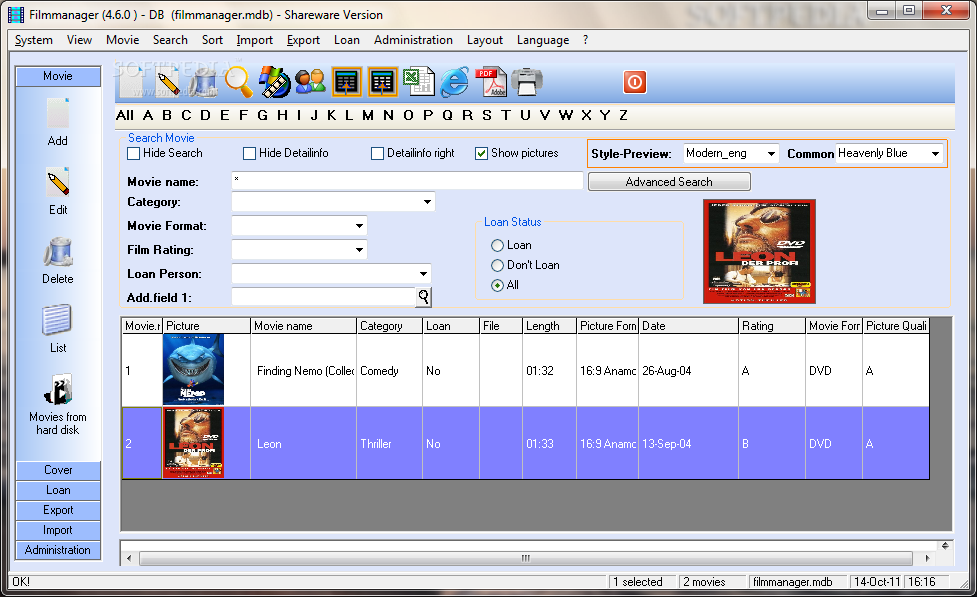Image resolution: width=977 pixels, height=597 pixels.
Task: Click the pencil edit toolbar icon
Action: [x=168, y=82]
